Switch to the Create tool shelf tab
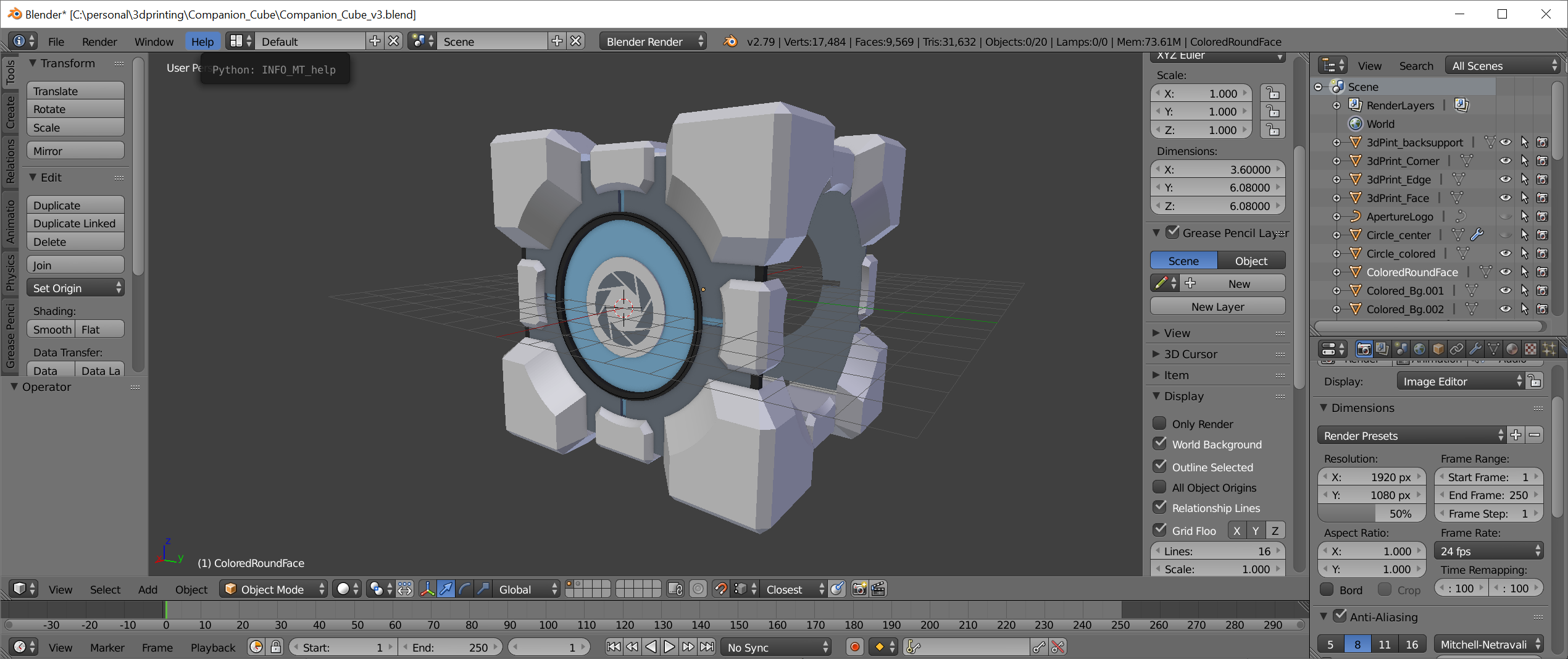1568x659 pixels. (x=10, y=111)
